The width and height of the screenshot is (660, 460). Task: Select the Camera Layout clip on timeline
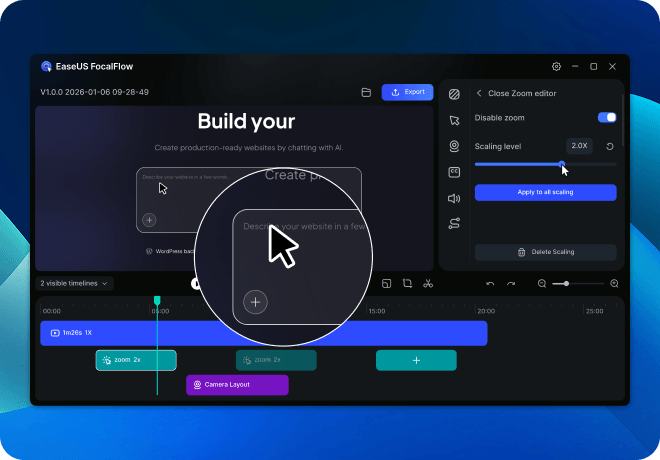click(237, 384)
